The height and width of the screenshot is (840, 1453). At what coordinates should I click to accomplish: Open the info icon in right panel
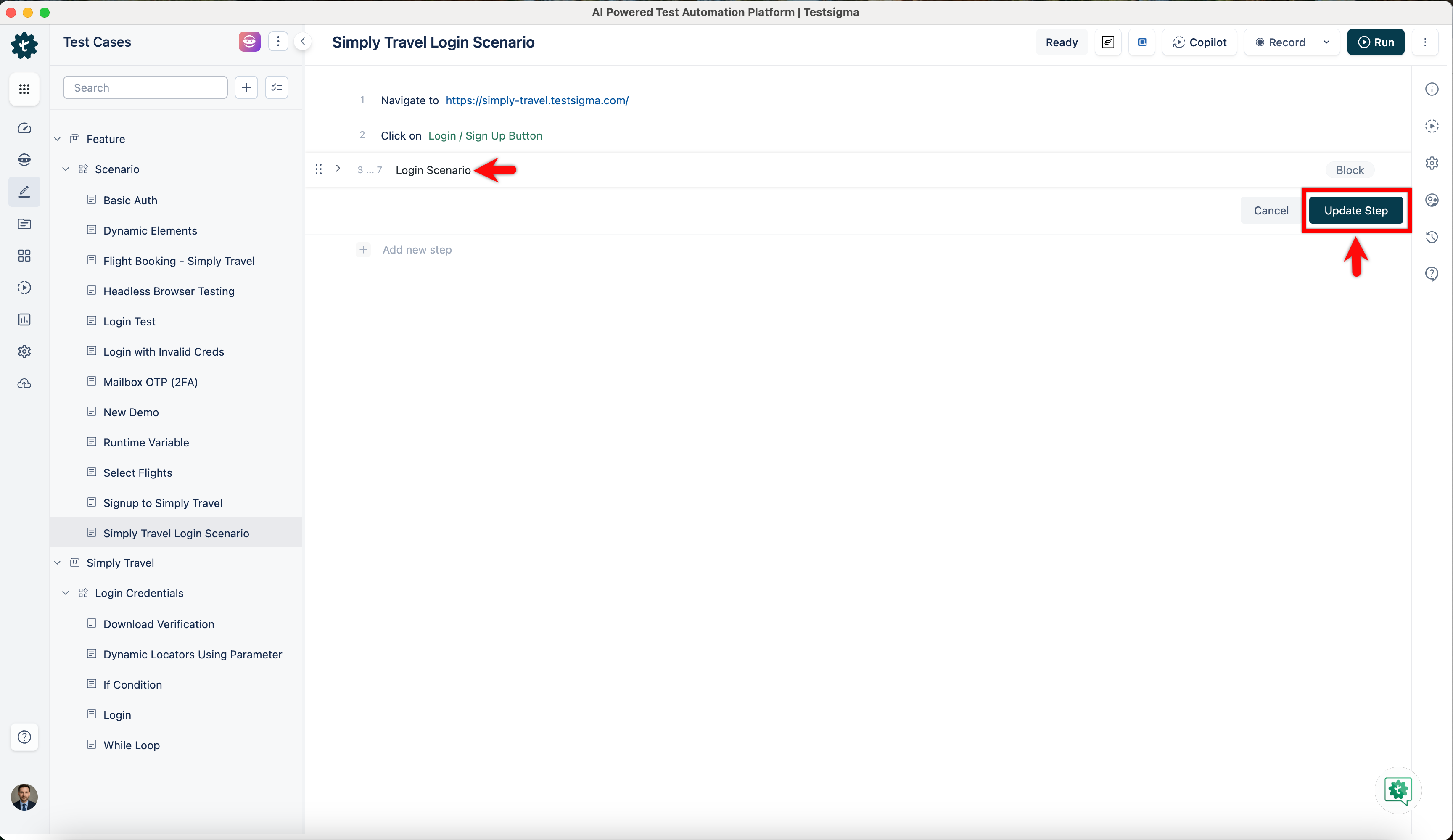[1432, 90]
